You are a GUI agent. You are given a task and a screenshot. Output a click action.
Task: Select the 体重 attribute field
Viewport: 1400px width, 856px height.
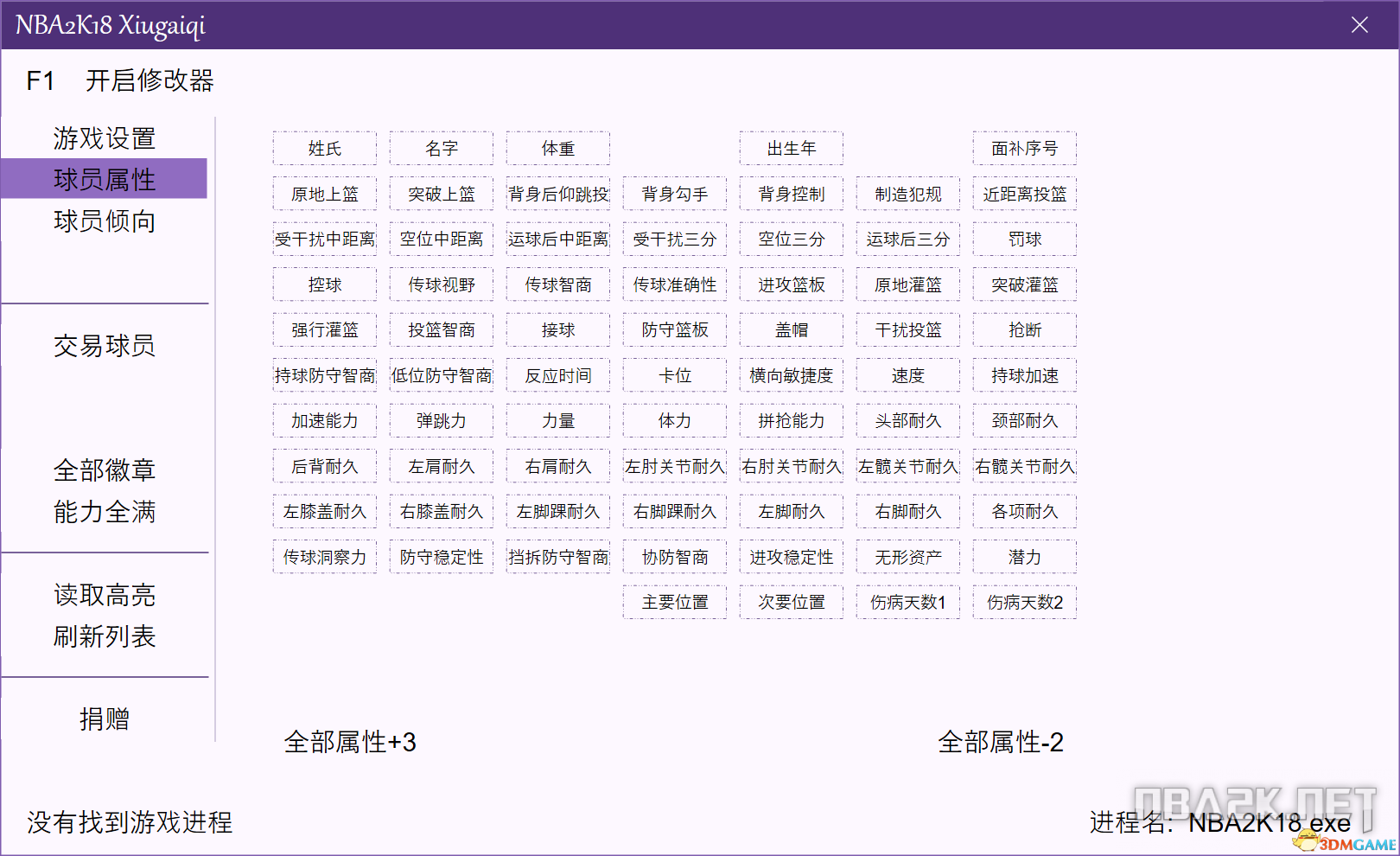(x=558, y=149)
